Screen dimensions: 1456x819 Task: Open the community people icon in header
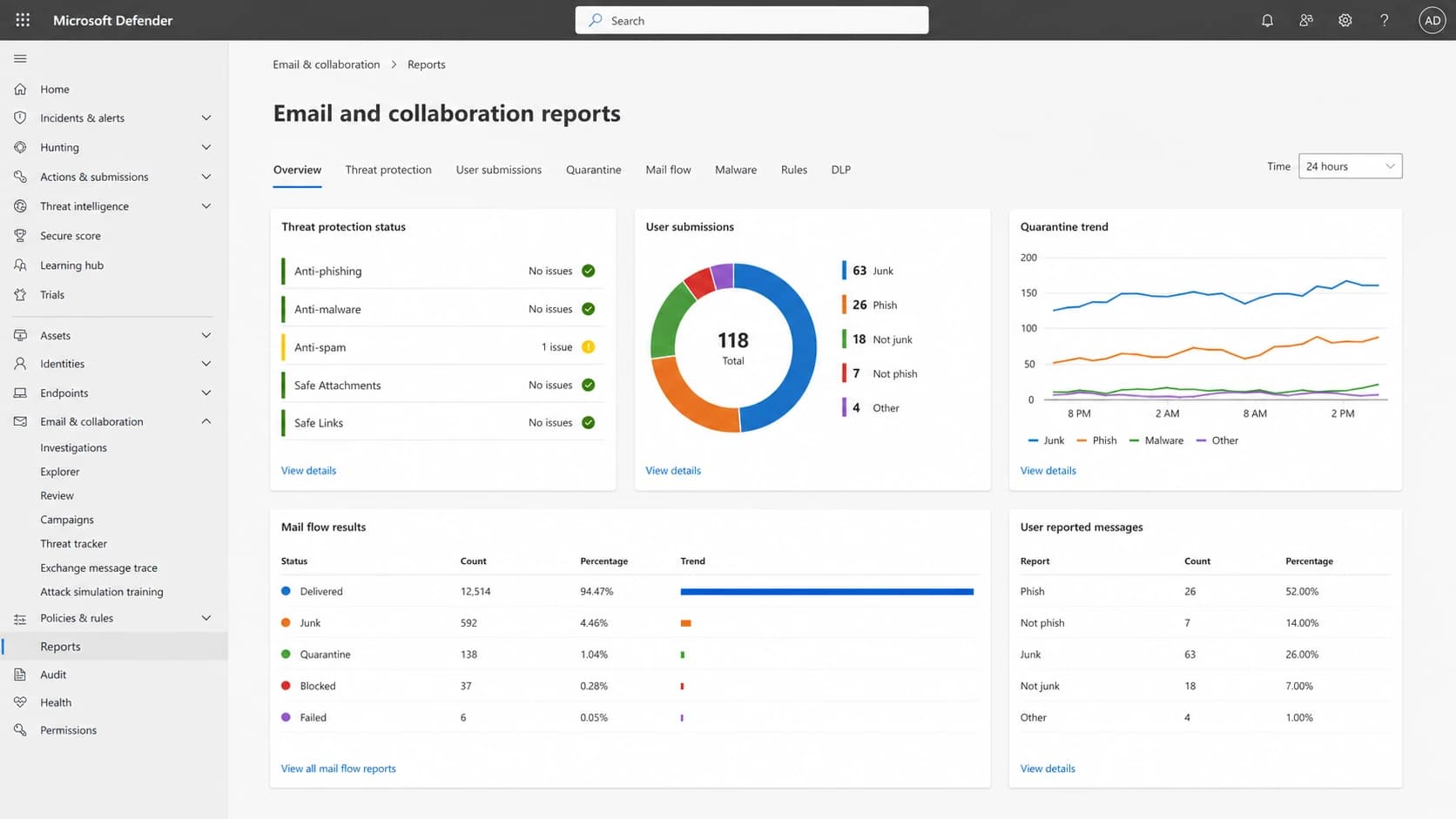click(x=1306, y=20)
